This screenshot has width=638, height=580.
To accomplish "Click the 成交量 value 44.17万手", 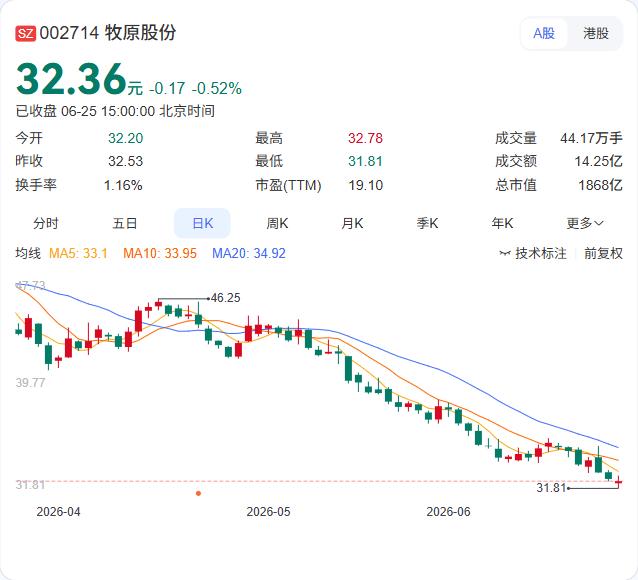I will click(591, 138).
